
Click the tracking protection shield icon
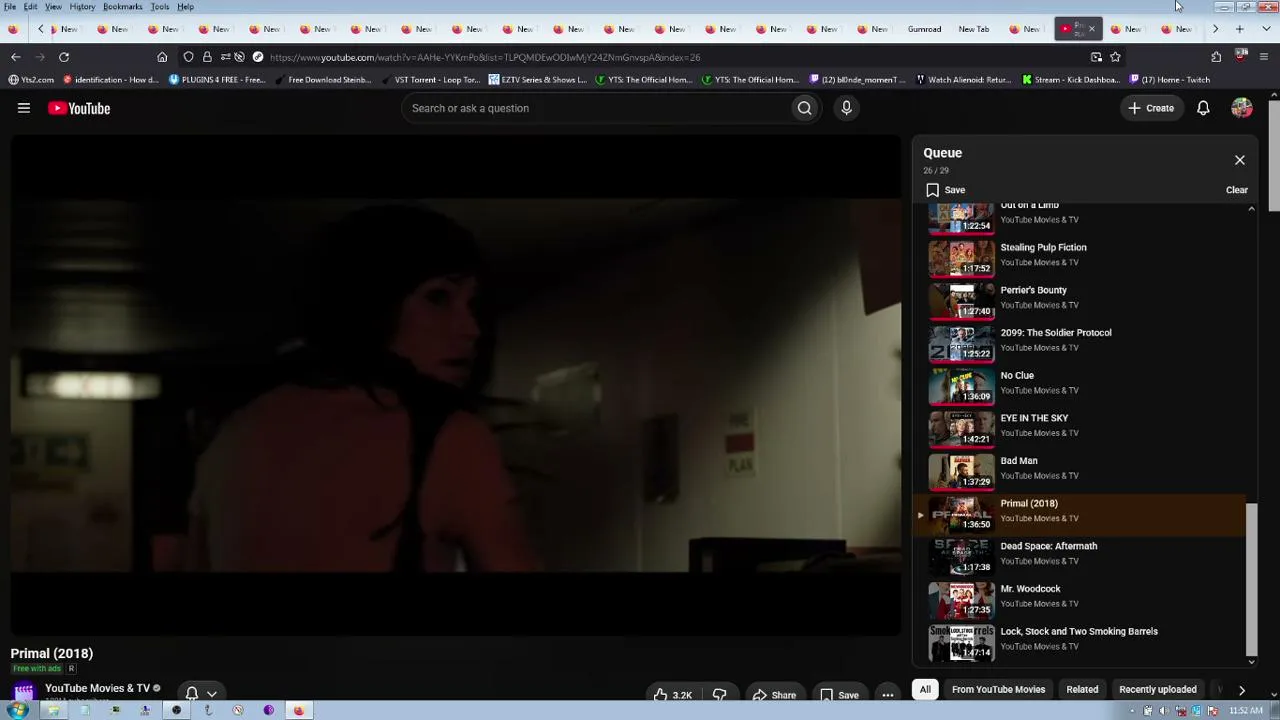point(188,57)
